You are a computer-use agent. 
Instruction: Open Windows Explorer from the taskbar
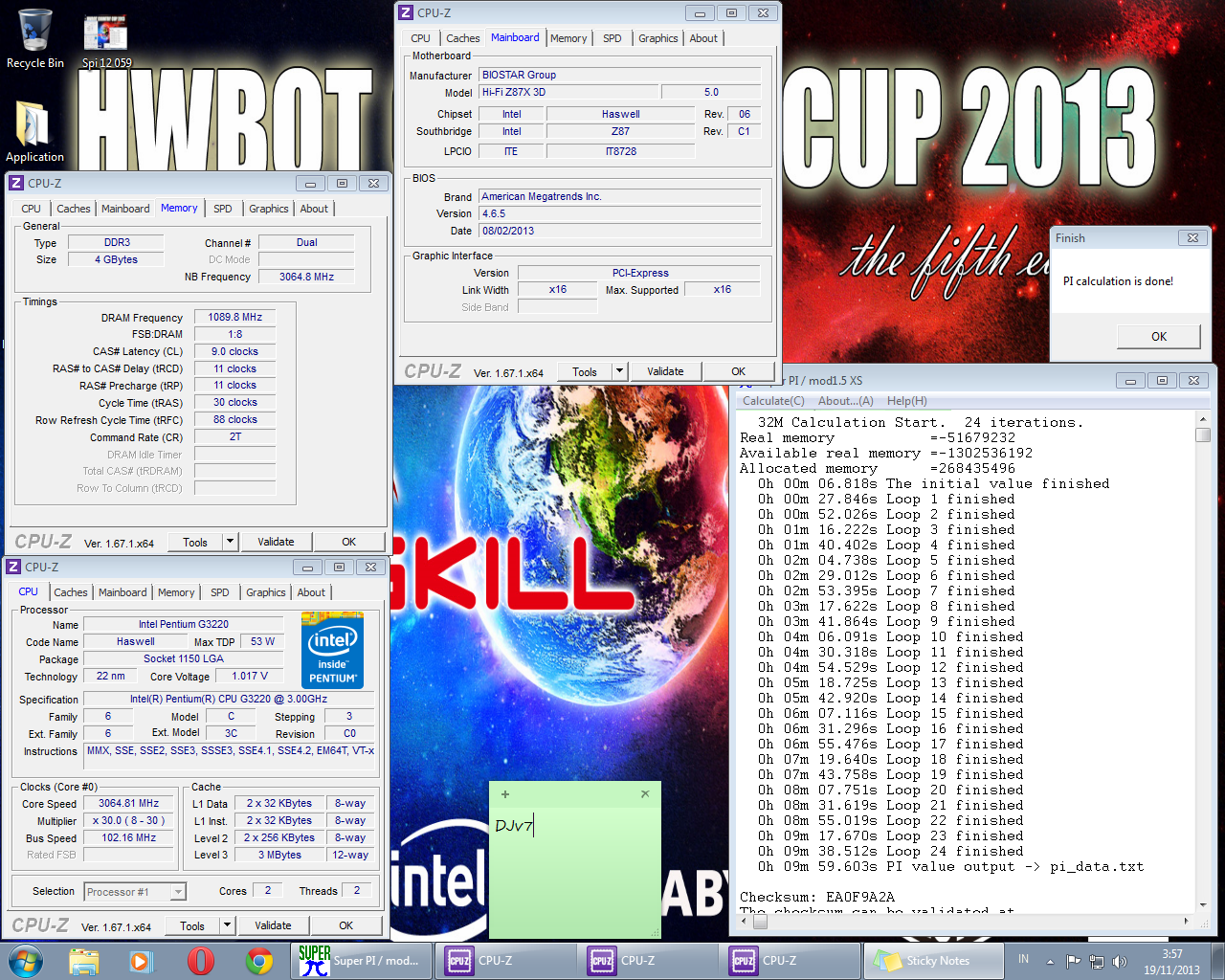click(84, 961)
